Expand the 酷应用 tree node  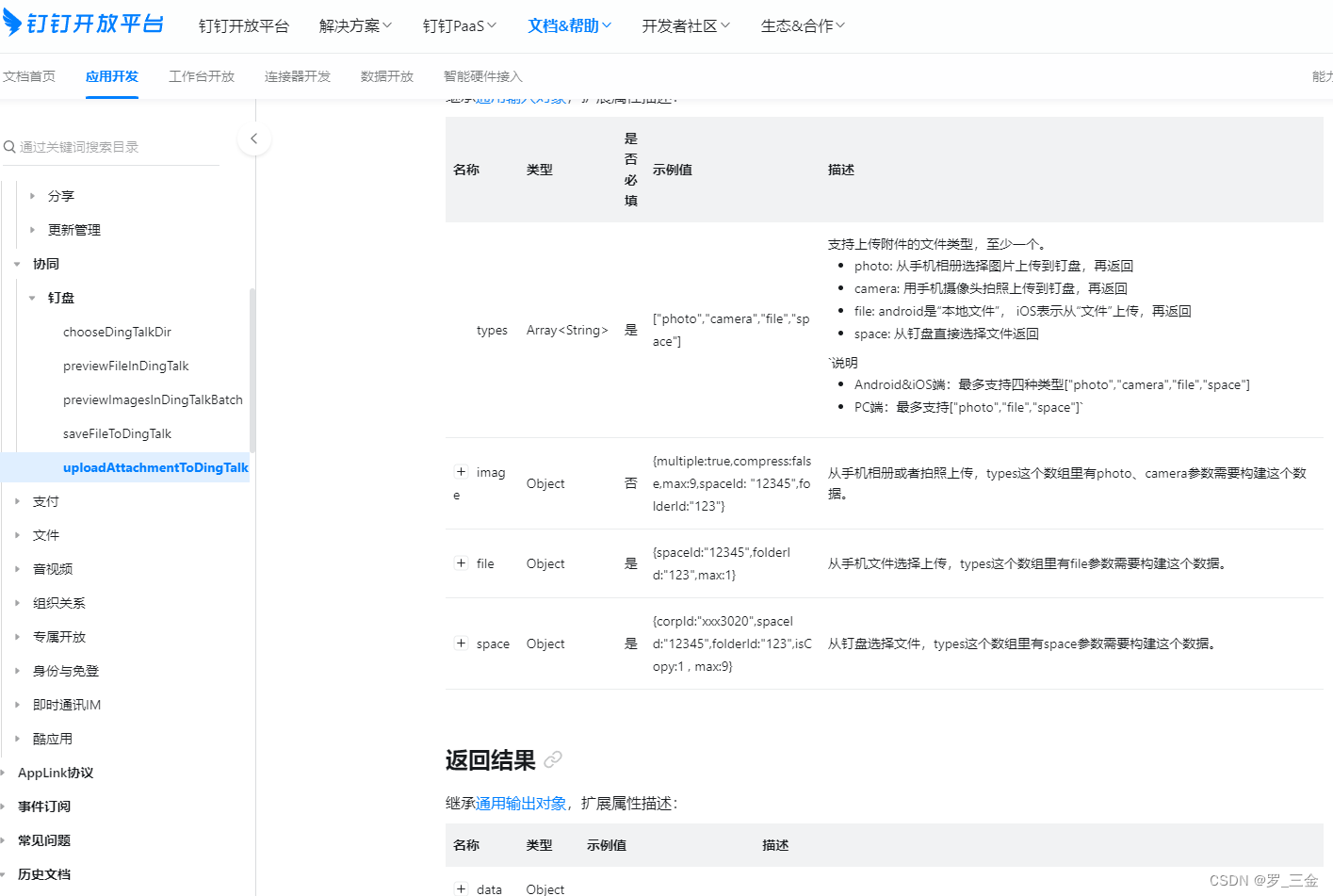coord(17,739)
